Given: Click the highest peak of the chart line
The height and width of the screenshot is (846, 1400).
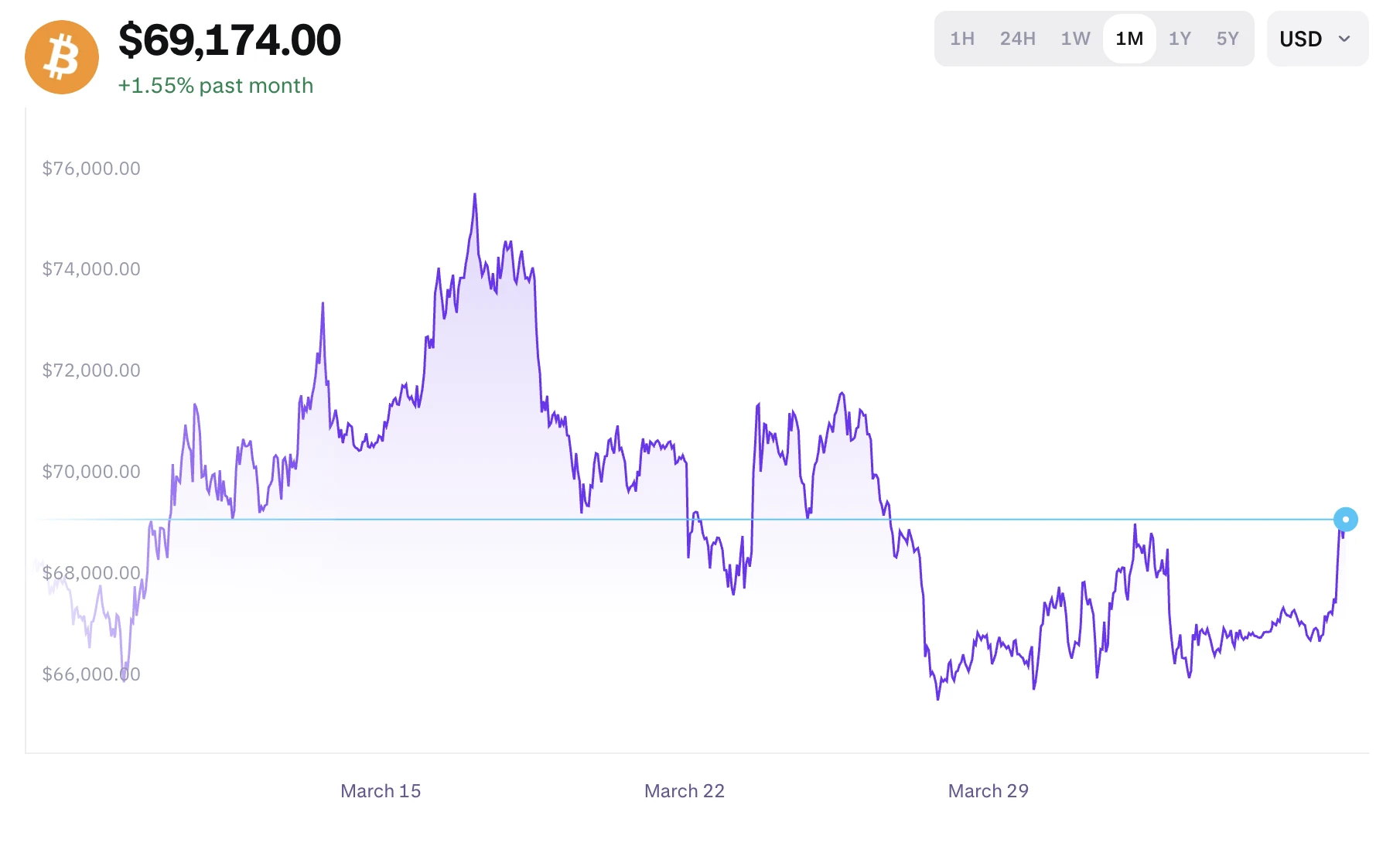Looking at the screenshot, I should click(475, 195).
